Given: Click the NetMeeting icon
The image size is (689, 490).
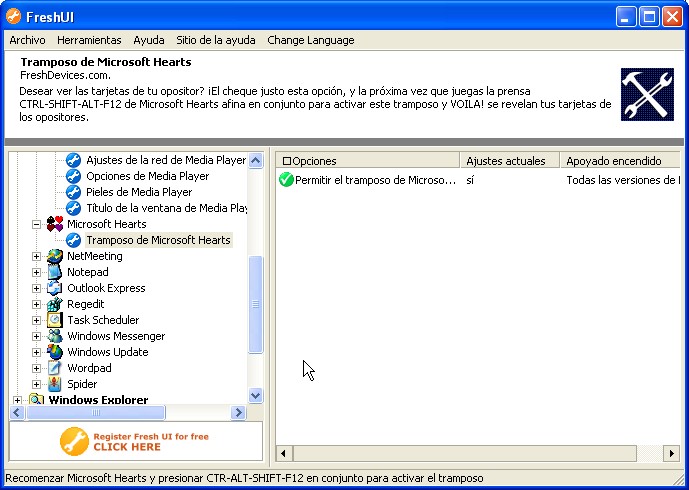Looking at the screenshot, I should (x=55, y=256).
